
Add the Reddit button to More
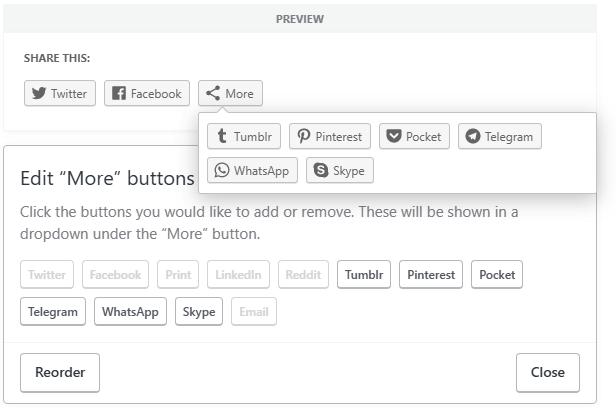303,275
